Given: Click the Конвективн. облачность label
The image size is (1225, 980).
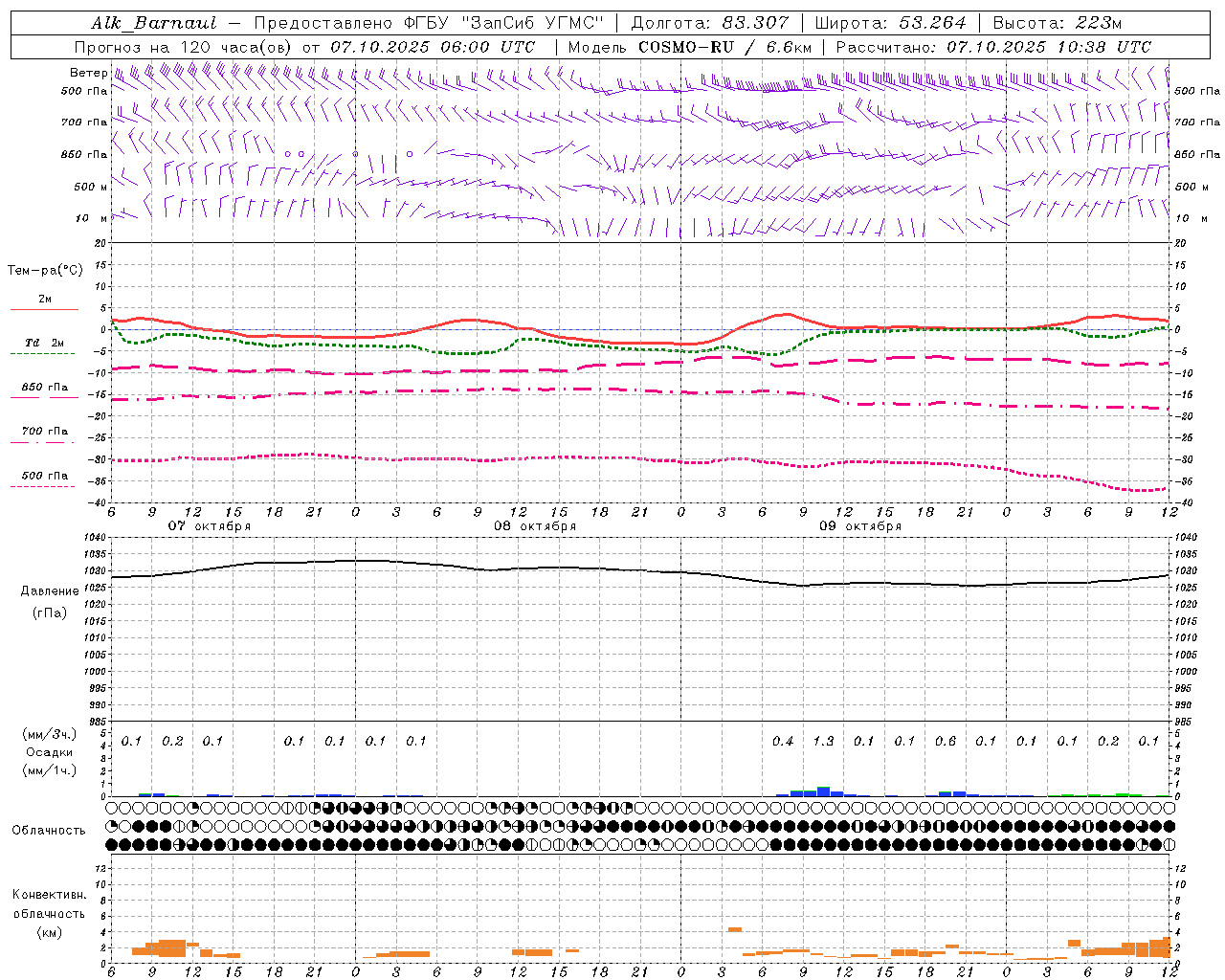Looking at the screenshot, I should tap(49, 904).
